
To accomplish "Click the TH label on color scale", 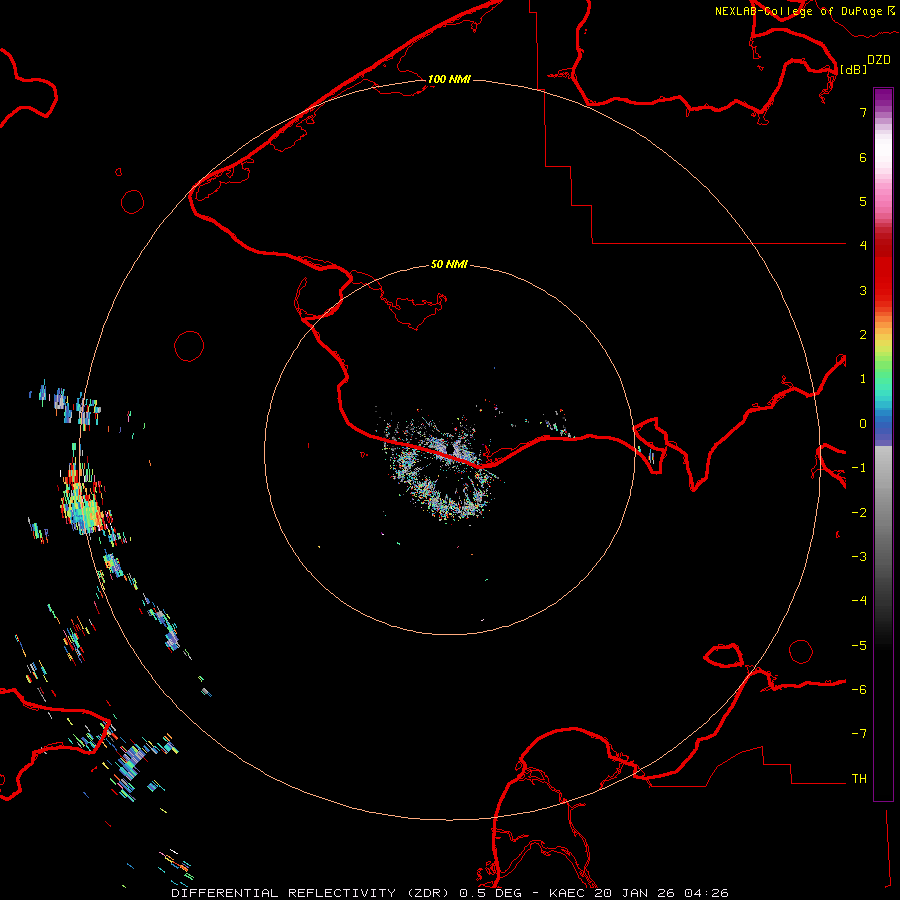I will click(859, 778).
